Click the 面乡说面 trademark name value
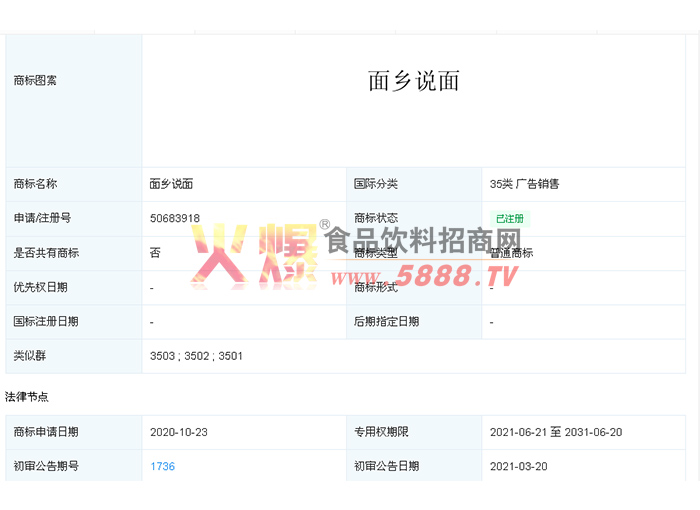This screenshot has height=510, width=700. (171, 184)
